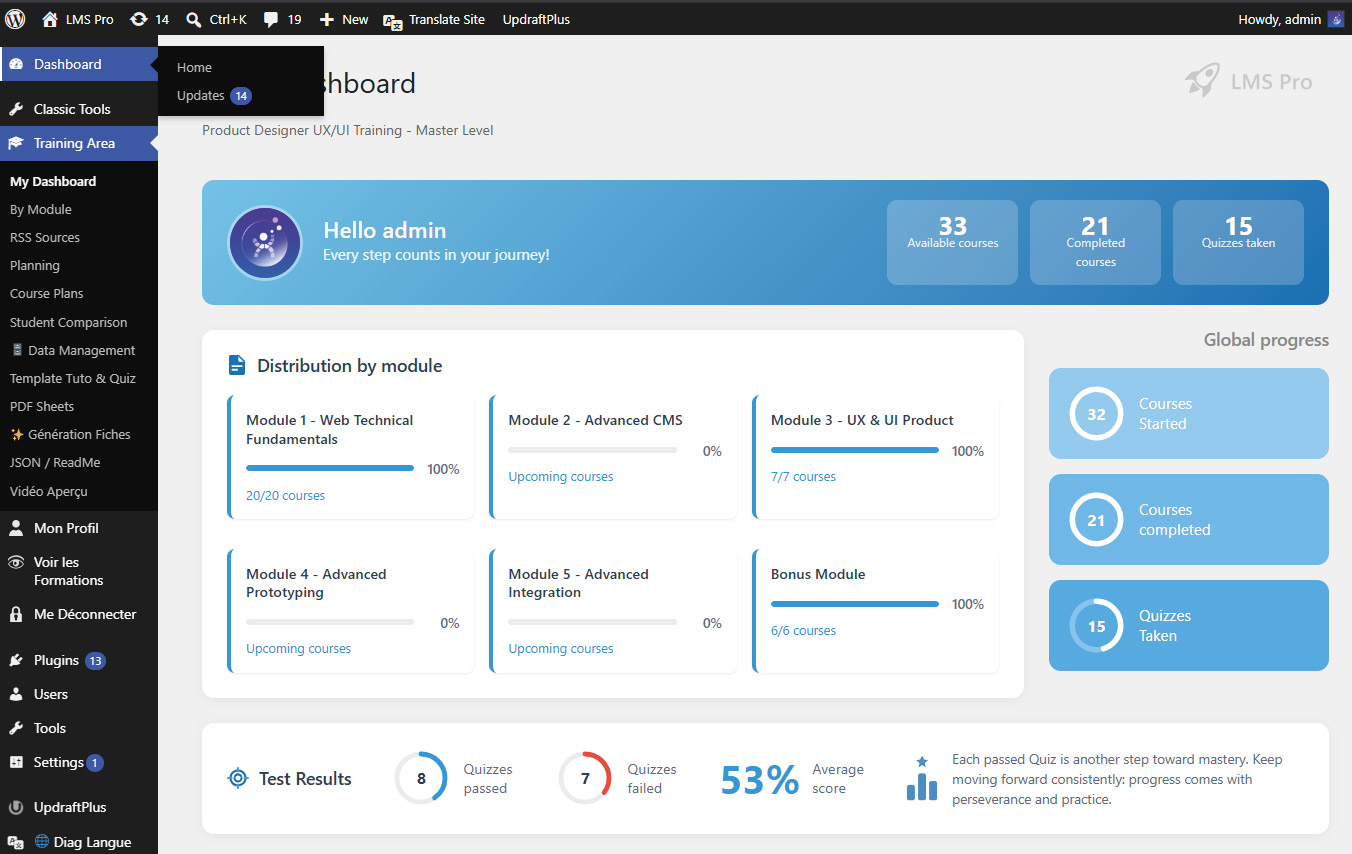Open PDF Sheets submenu item
This screenshot has height=854, width=1352.
click(42, 406)
